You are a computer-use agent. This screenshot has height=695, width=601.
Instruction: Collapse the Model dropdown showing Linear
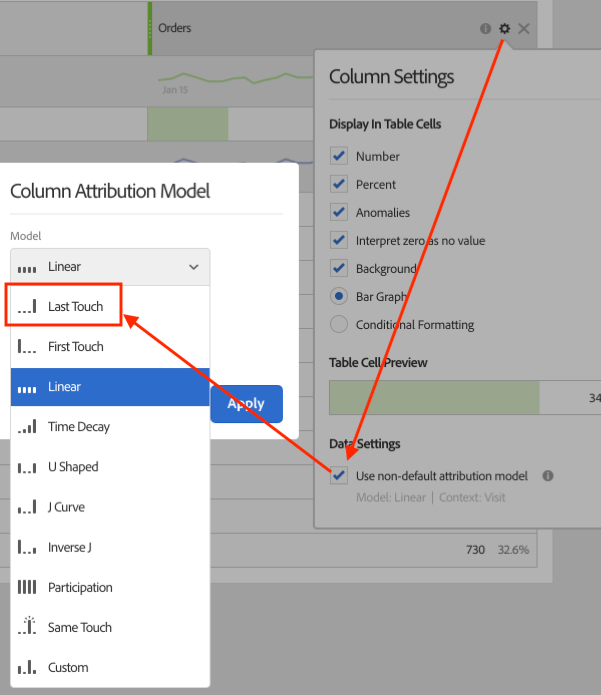click(x=110, y=267)
